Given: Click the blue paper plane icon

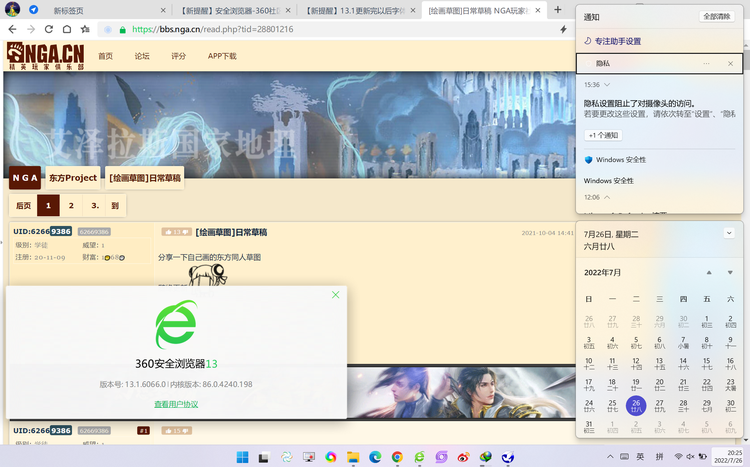Looking at the screenshot, I should coord(33,10).
